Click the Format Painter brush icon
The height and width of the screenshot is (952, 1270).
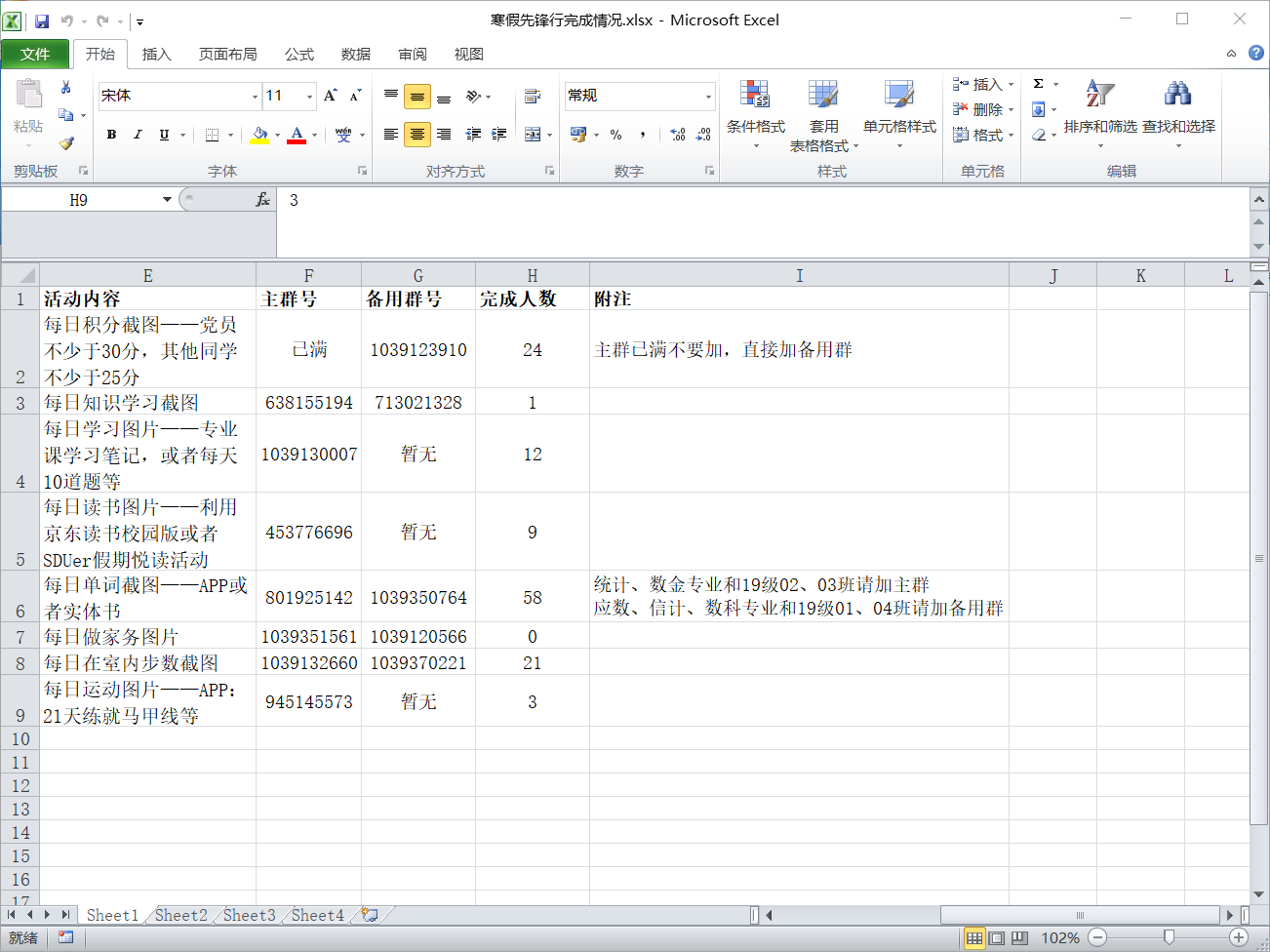tap(66, 143)
